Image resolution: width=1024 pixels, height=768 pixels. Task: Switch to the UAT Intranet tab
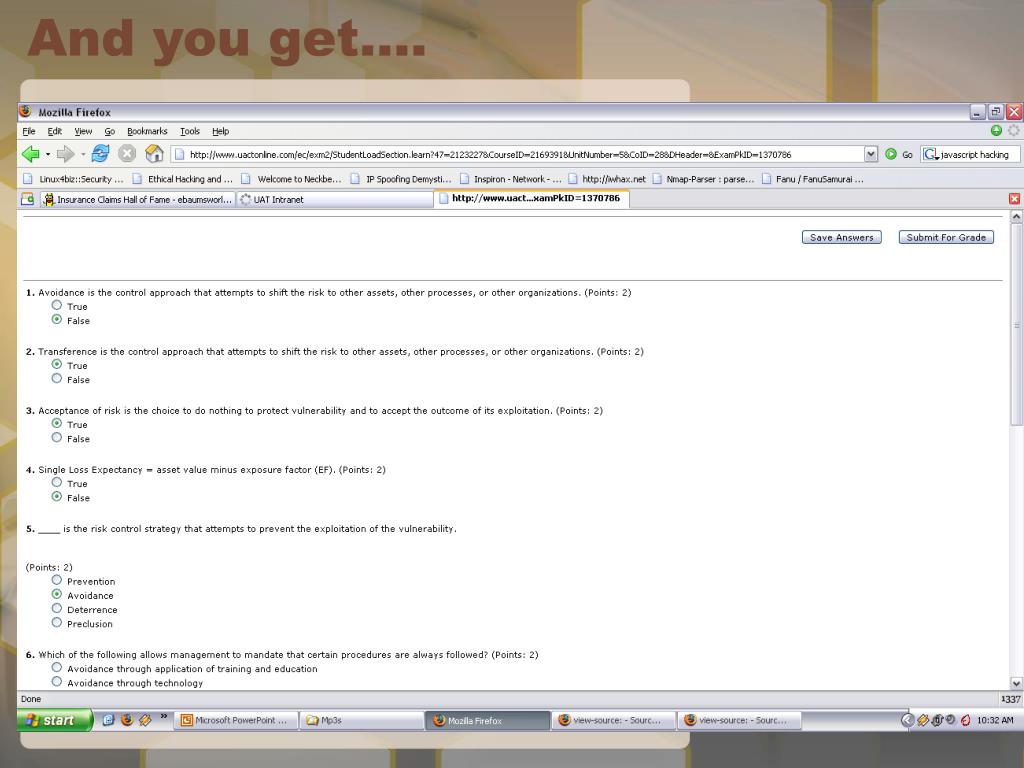(x=334, y=199)
